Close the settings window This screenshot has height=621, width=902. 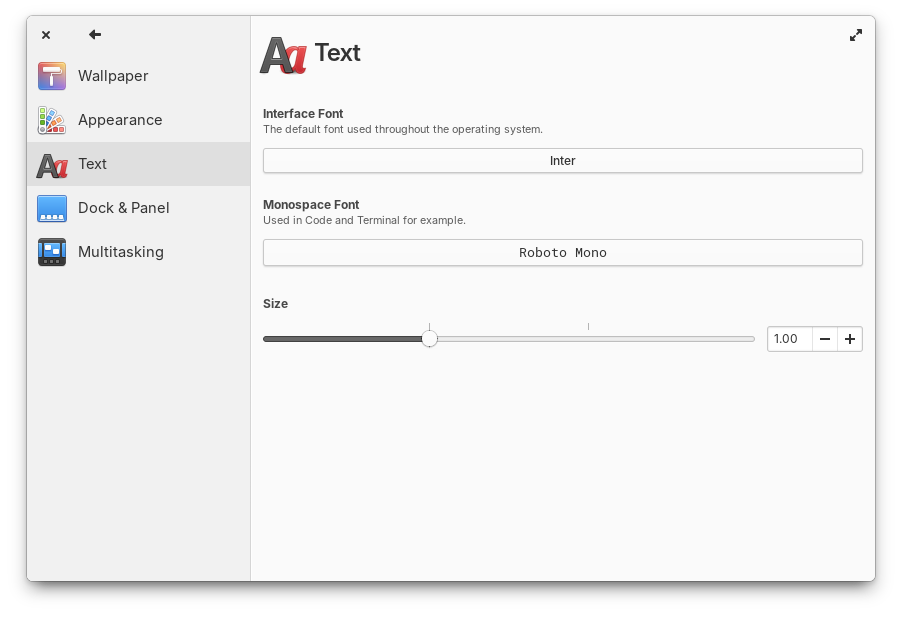tap(46, 35)
